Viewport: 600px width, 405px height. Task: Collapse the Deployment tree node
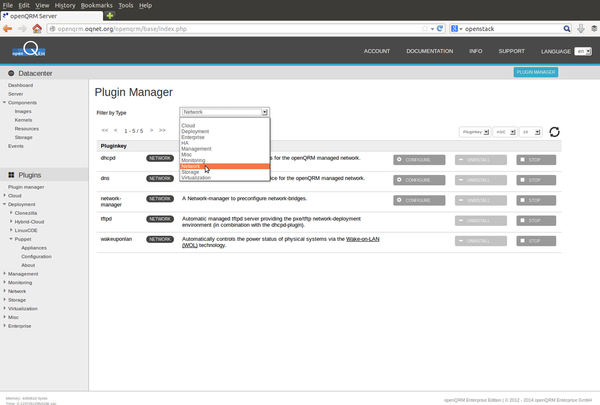pos(5,204)
